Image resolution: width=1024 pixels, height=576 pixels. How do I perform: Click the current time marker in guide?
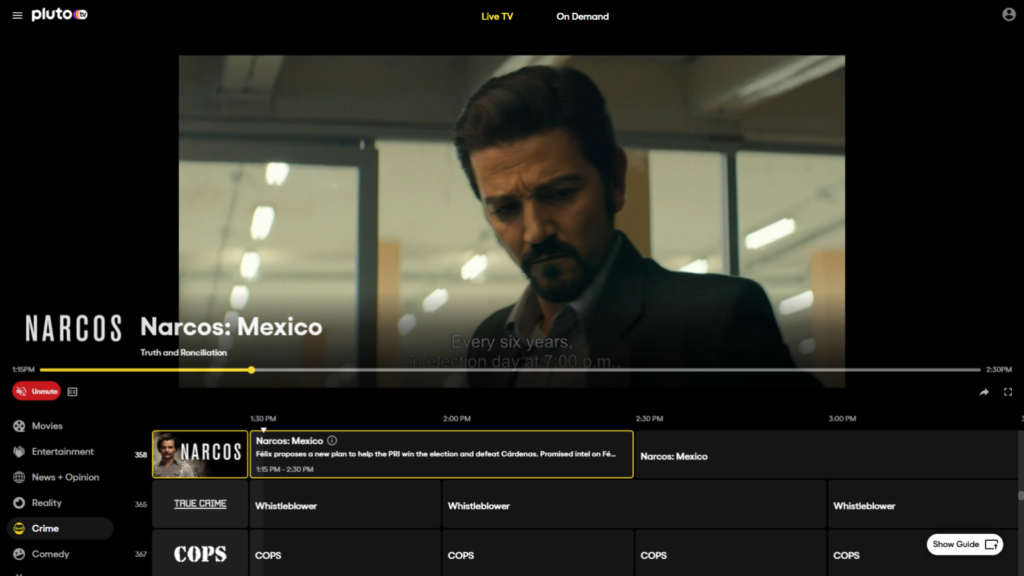pos(264,430)
